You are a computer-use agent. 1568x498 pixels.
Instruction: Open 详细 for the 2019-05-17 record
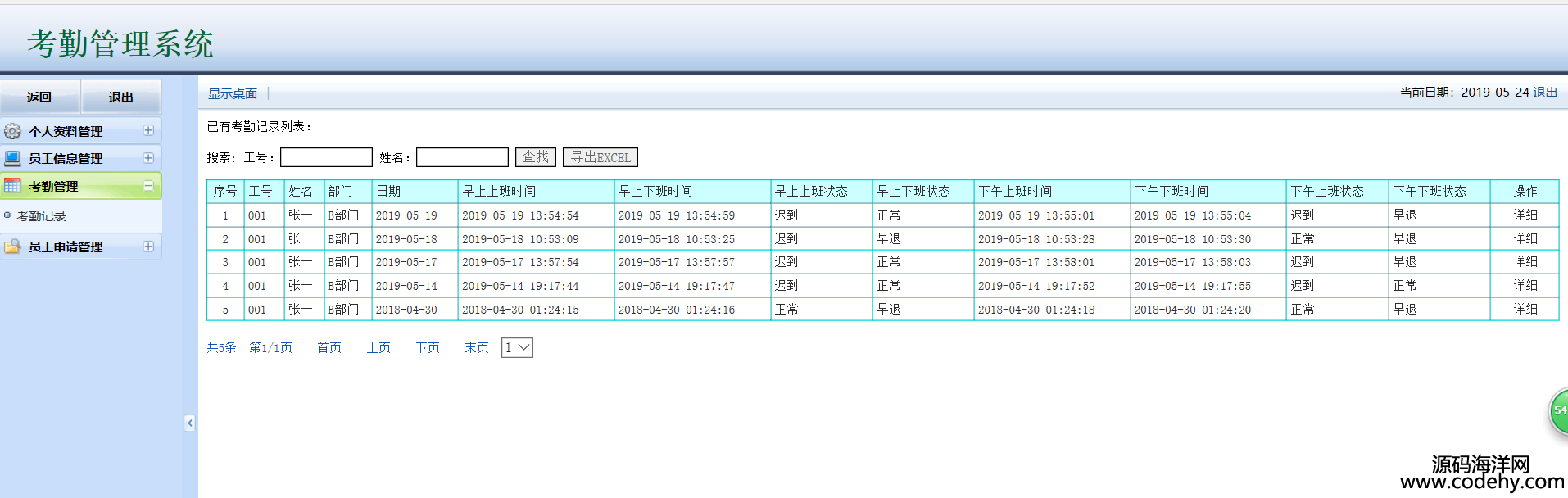tap(1525, 262)
